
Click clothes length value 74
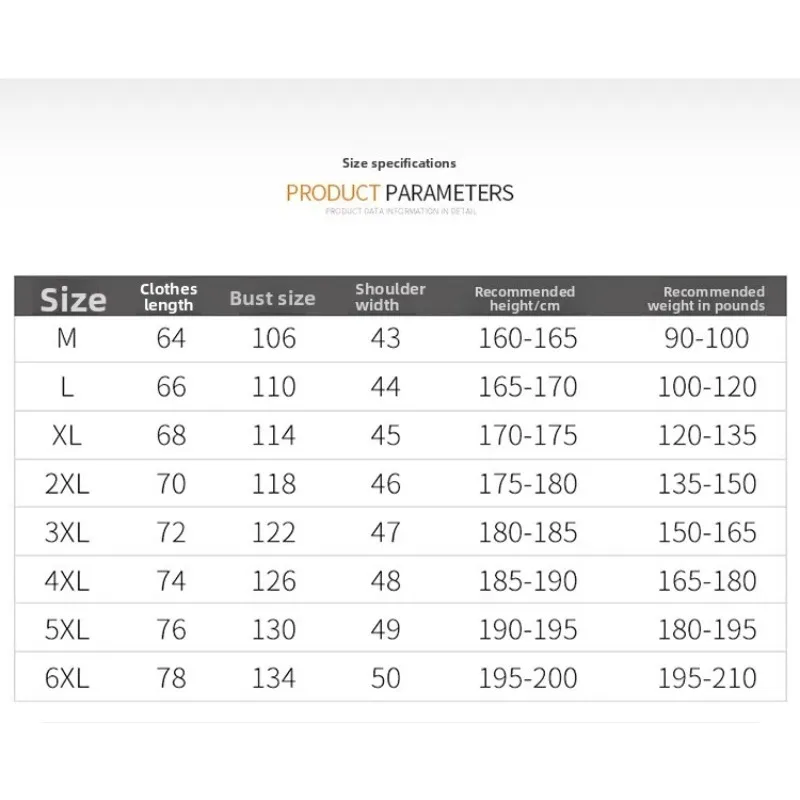tap(171, 581)
